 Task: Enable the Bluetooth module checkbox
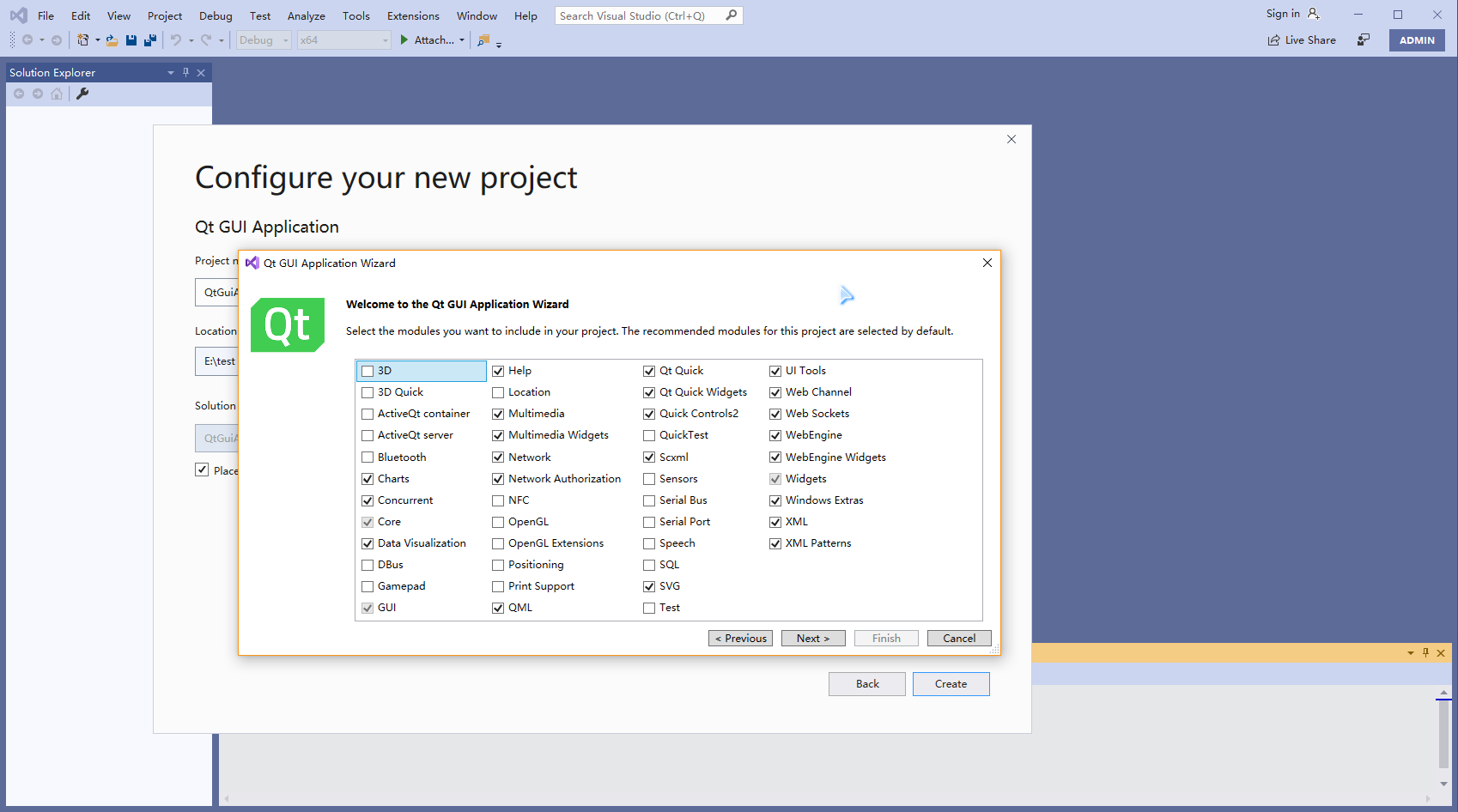click(x=368, y=458)
